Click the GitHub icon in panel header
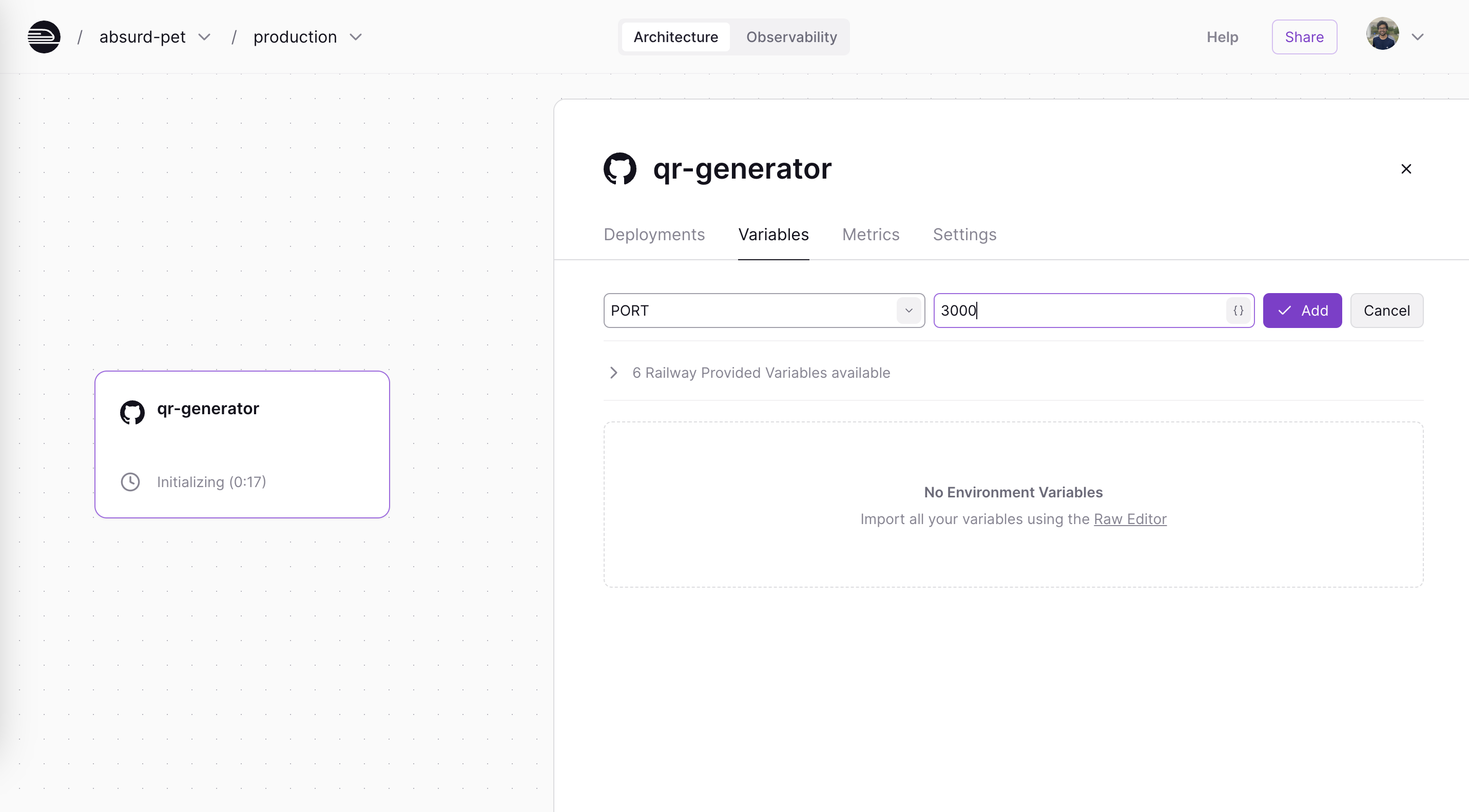This screenshot has width=1469, height=812. pyautogui.click(x=620, y=169)
